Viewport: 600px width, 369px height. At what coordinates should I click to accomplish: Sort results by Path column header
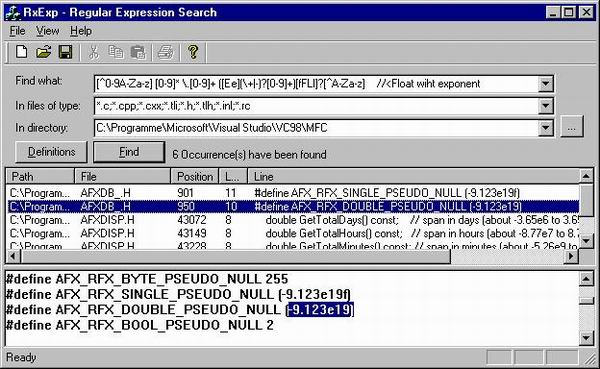click(40, 176)
